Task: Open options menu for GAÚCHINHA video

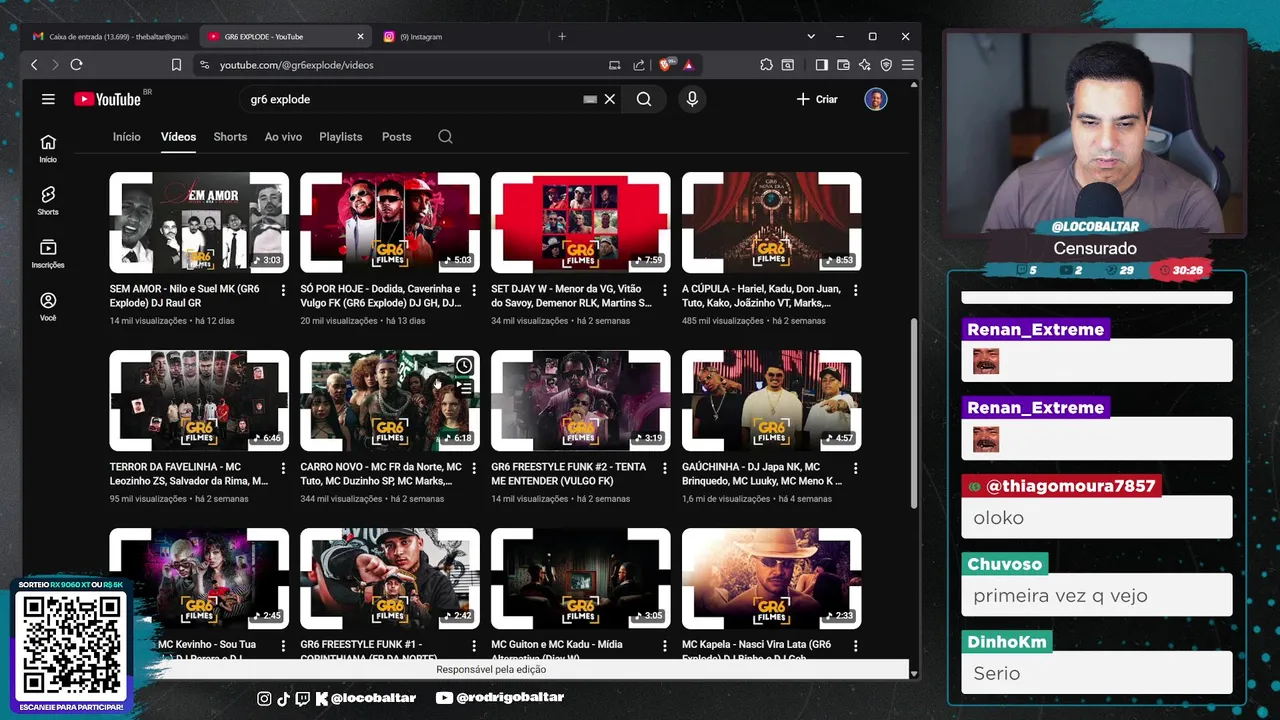Action: pos(856,468)
